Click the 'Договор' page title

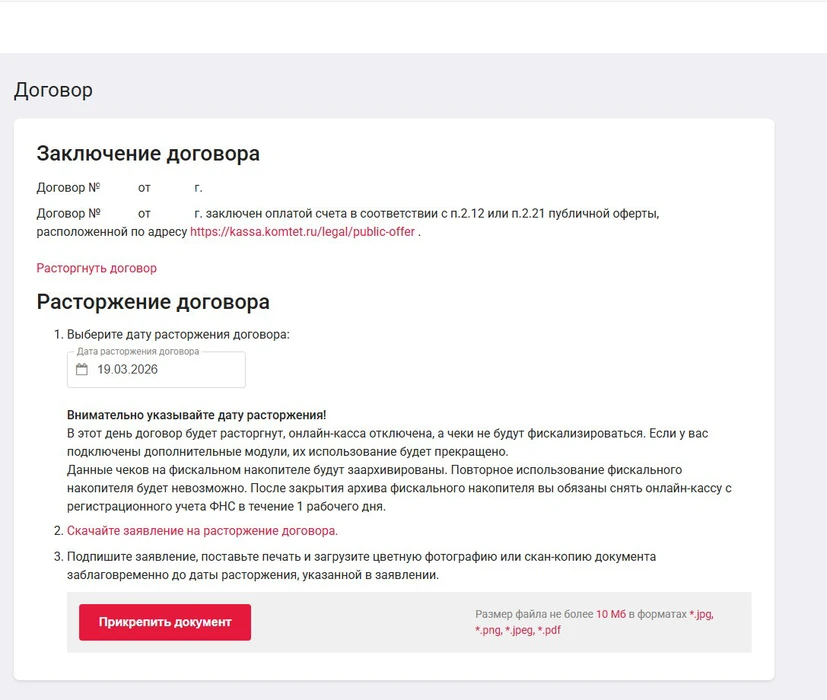pyautogui.click(x=53, y=90)
